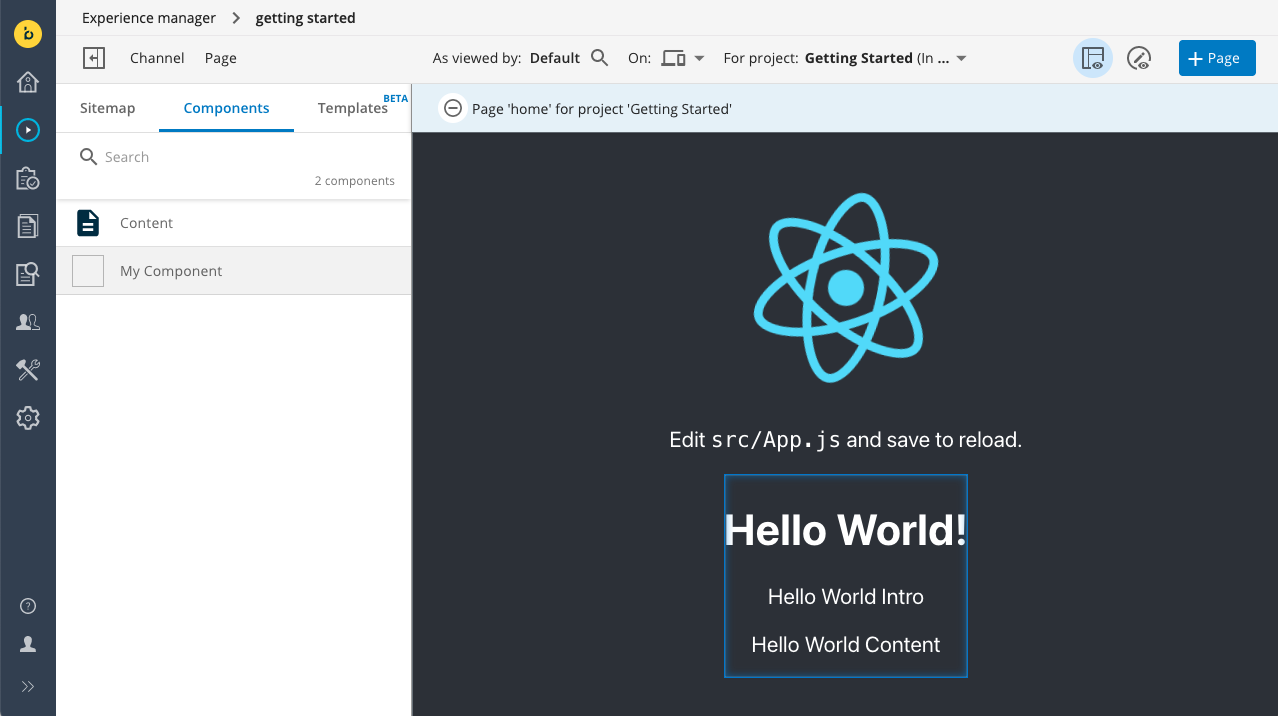Expand the sidebar navigation double chevron
Viewport: 1278px width, 716px height.
(28, 686)
